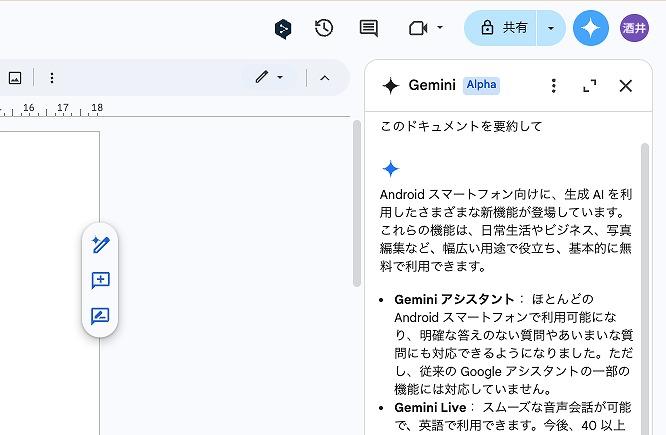Screen dimensions: 666x435
Task: Click the Alpha badge
Action: 481,85
